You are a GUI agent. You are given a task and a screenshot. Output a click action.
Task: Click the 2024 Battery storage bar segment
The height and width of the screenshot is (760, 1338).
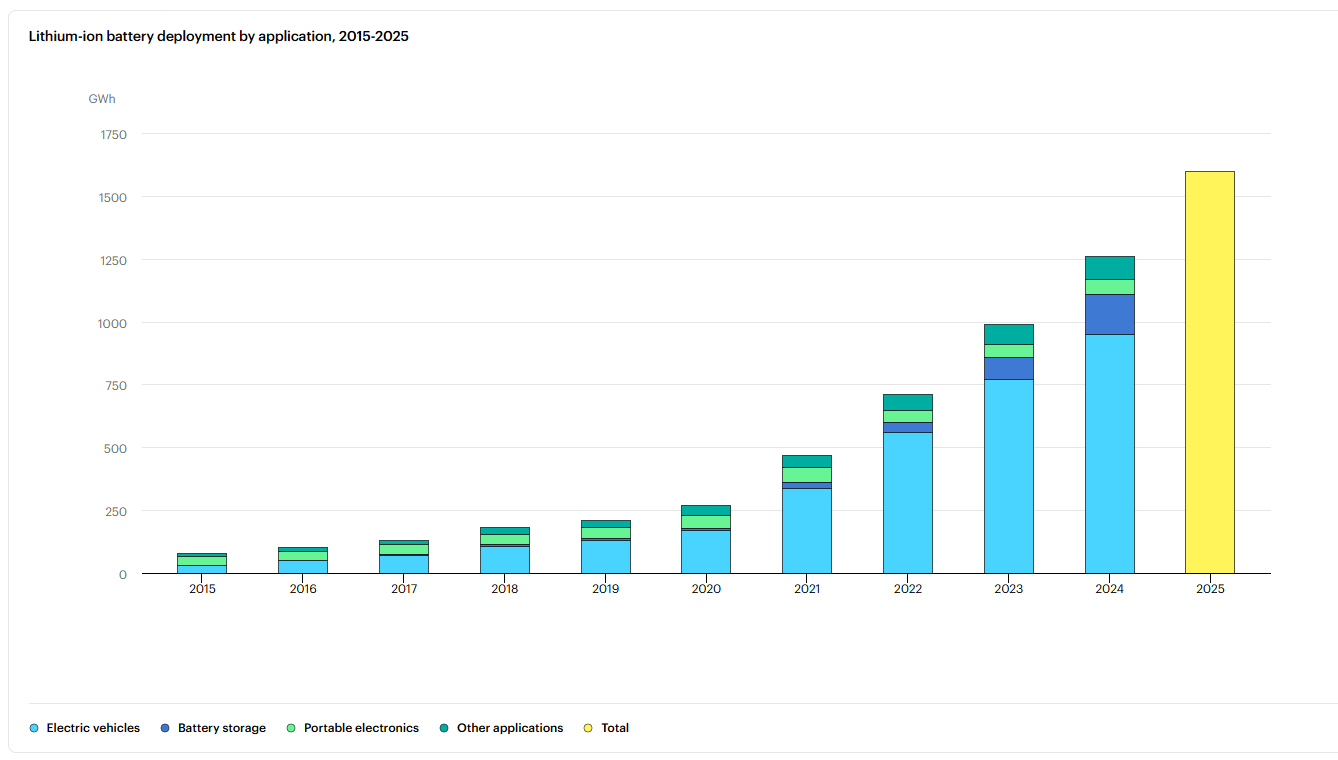[1109, 314]
